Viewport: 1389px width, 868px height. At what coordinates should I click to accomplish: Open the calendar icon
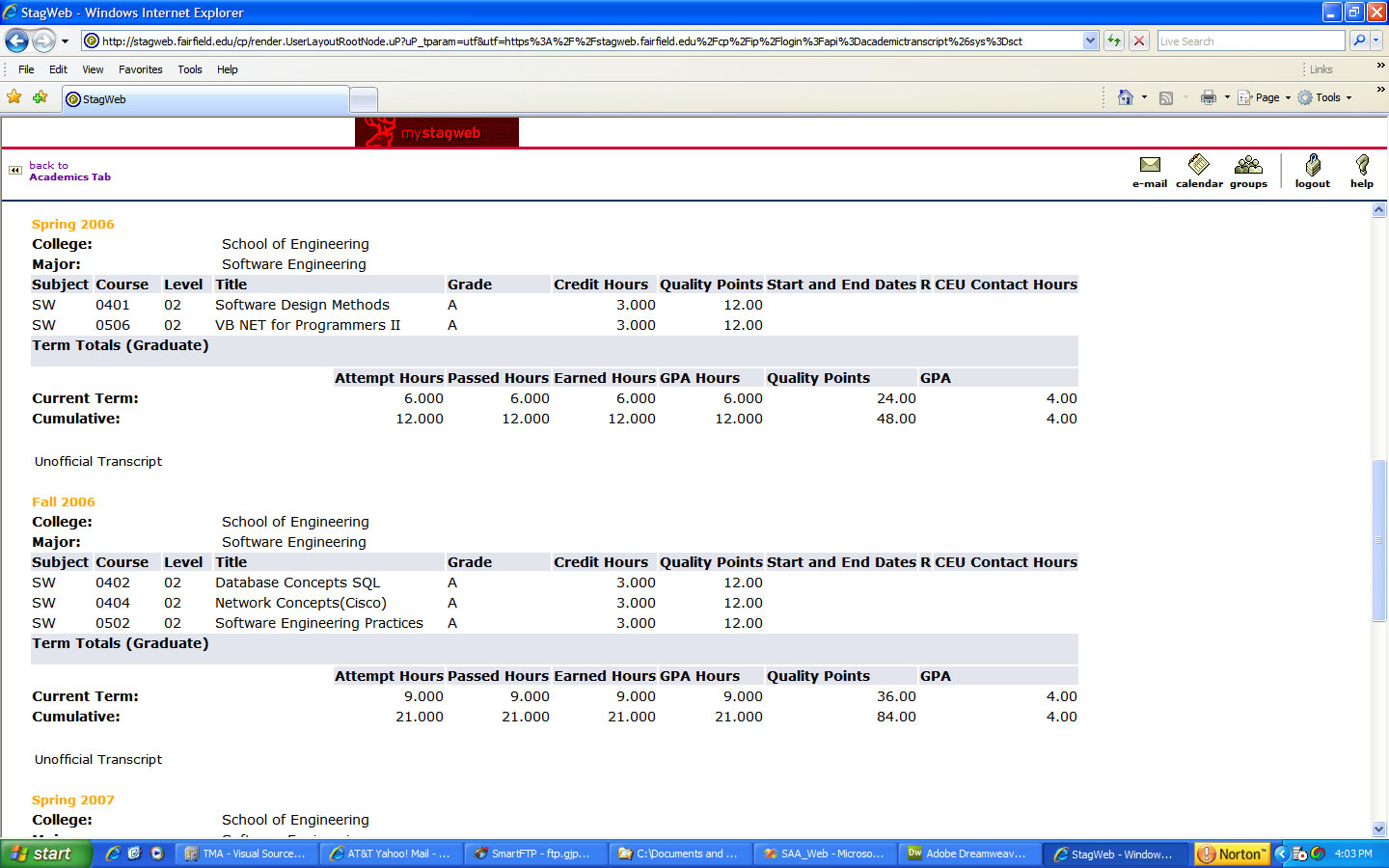[x=1198, y=166]
